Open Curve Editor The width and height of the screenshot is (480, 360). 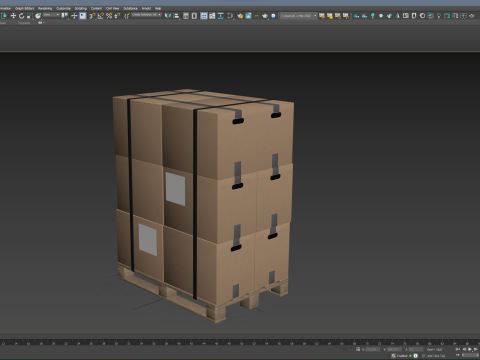tap(212, 16)
